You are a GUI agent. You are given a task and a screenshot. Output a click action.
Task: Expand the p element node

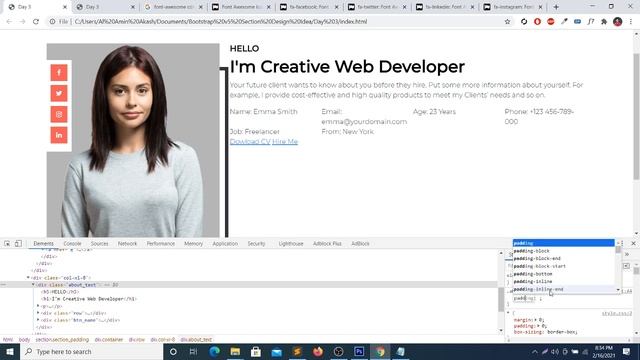[38, 306]
